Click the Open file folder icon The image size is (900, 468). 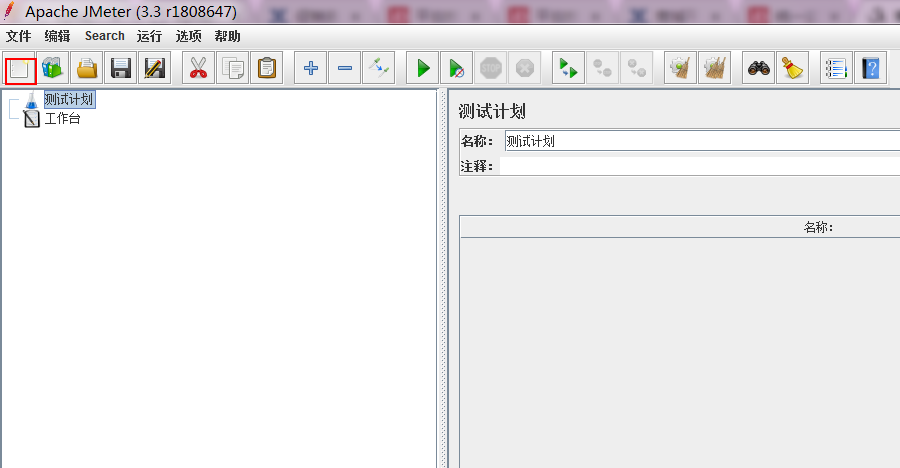click(x=87, y=68)
